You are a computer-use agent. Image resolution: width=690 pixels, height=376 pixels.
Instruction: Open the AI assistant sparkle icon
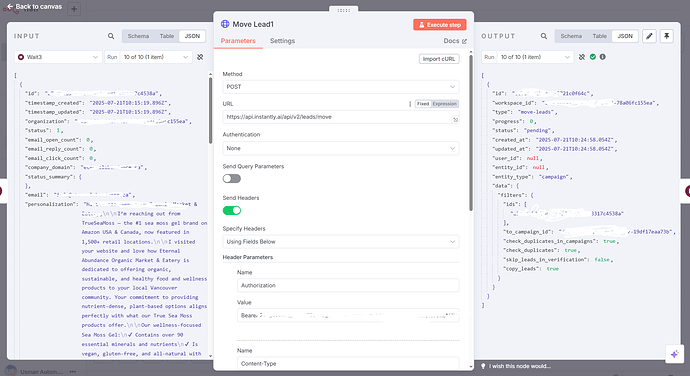(675, 354)
